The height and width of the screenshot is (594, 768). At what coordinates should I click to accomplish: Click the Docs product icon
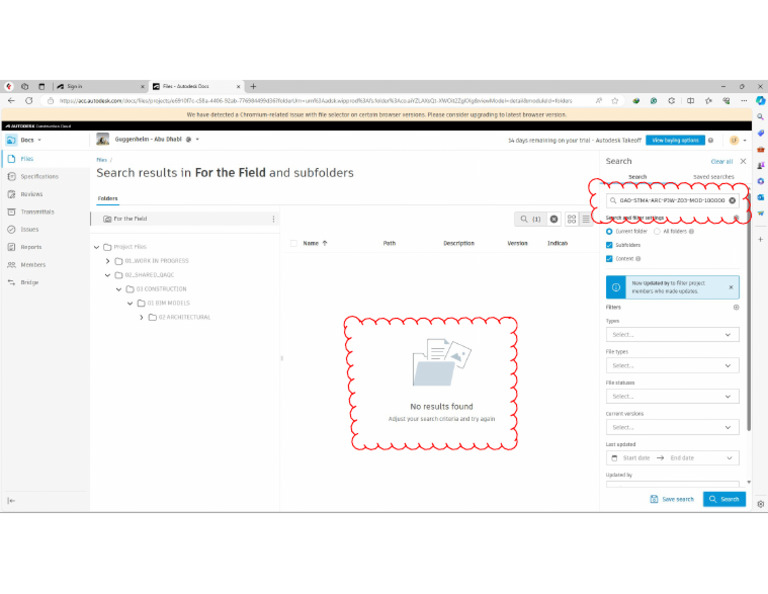[11, 140]
